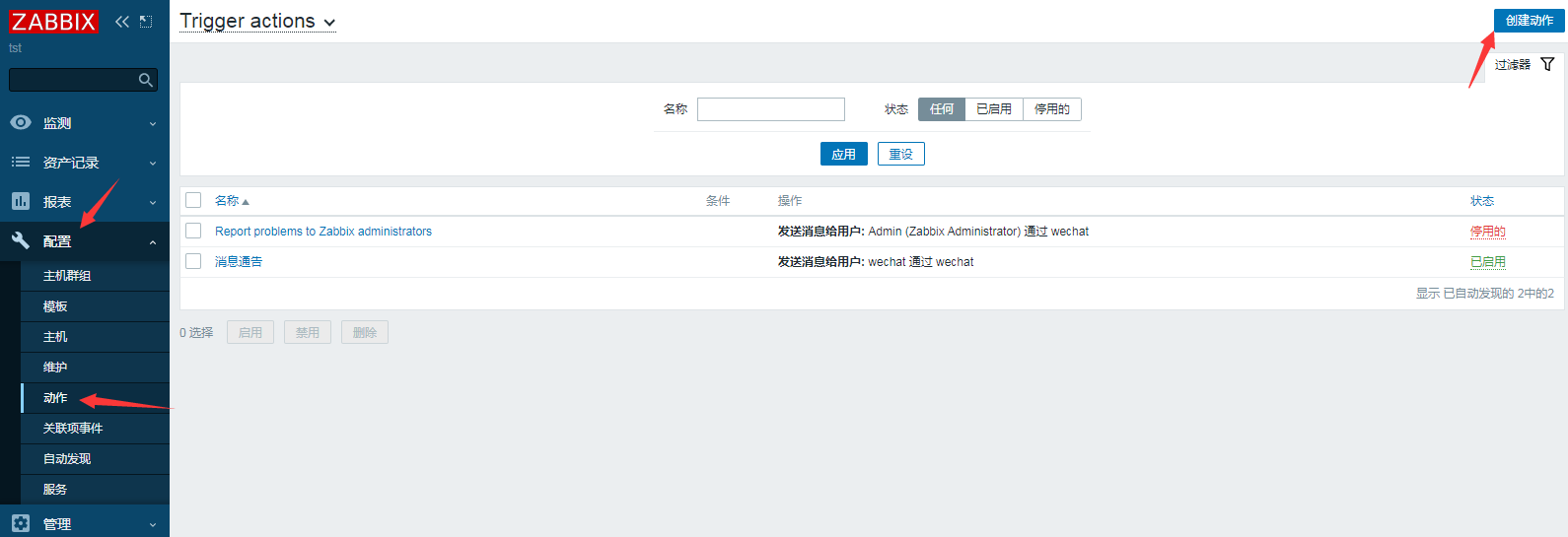Open the 动作 submenu item
This screenshot has height=537, width=1568.
pos(95,398)
